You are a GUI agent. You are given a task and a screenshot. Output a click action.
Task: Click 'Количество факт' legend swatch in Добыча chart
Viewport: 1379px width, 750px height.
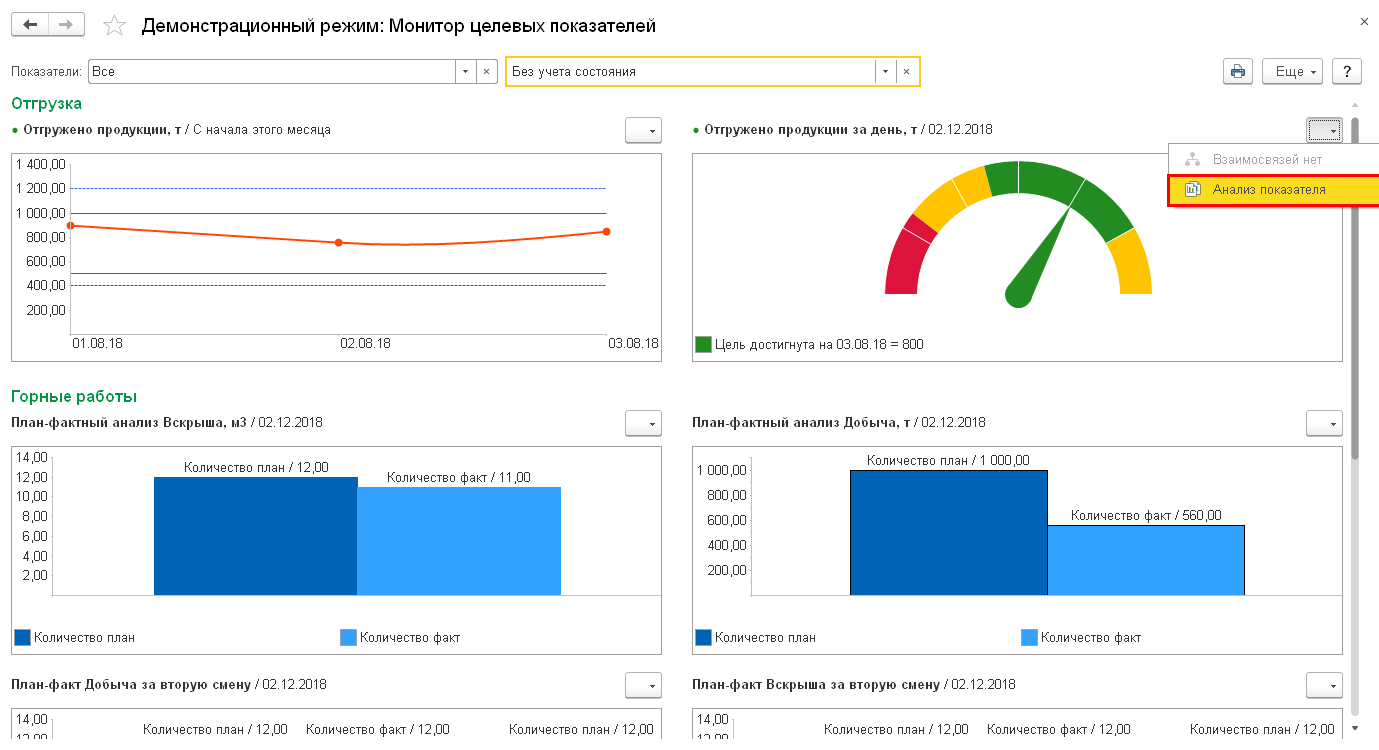(1029, 638)
